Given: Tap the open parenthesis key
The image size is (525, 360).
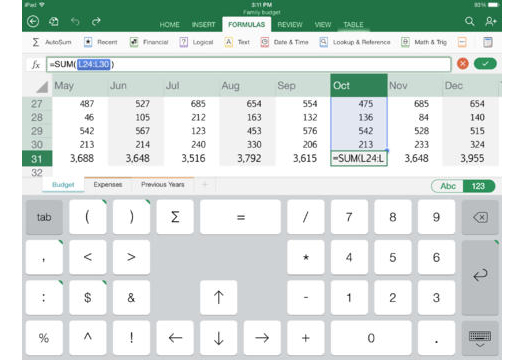Looking at the screenshot, I should pyautogui.click(x=88, y=217).
